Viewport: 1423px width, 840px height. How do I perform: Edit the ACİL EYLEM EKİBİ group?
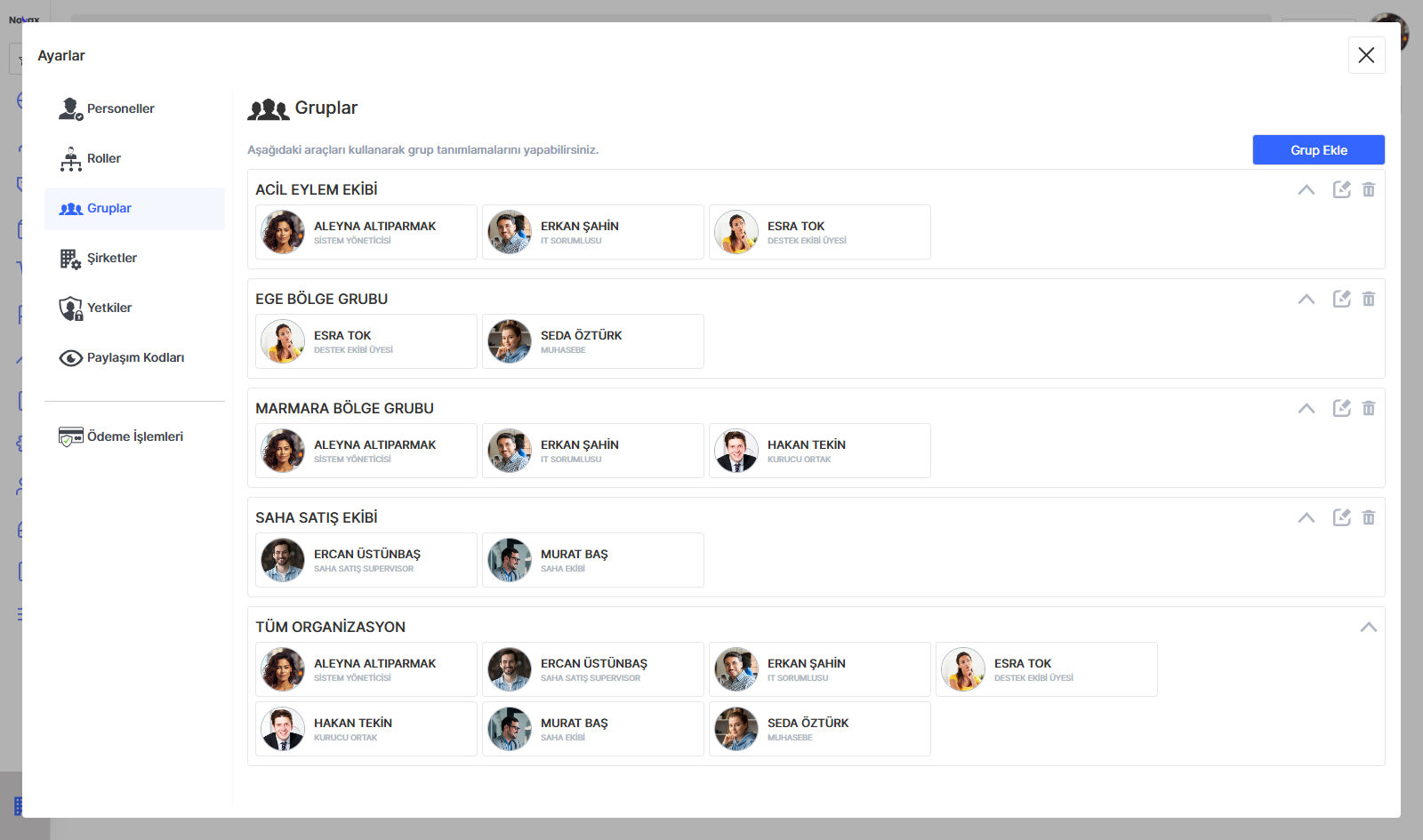pyautogui.click(x=1341, y=189)
